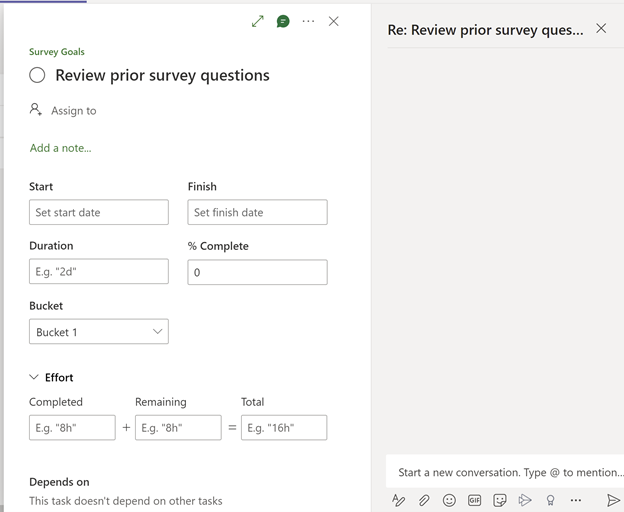Toggle the green conversation chat icon
Screen dimensions: 624x512
(x=283, y=21)
